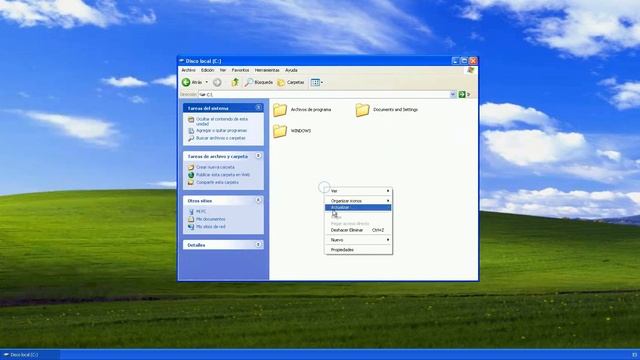The width and height of the screenshot is (640, 360).
Task: Open the Herramientas menu
Action: 267,70
